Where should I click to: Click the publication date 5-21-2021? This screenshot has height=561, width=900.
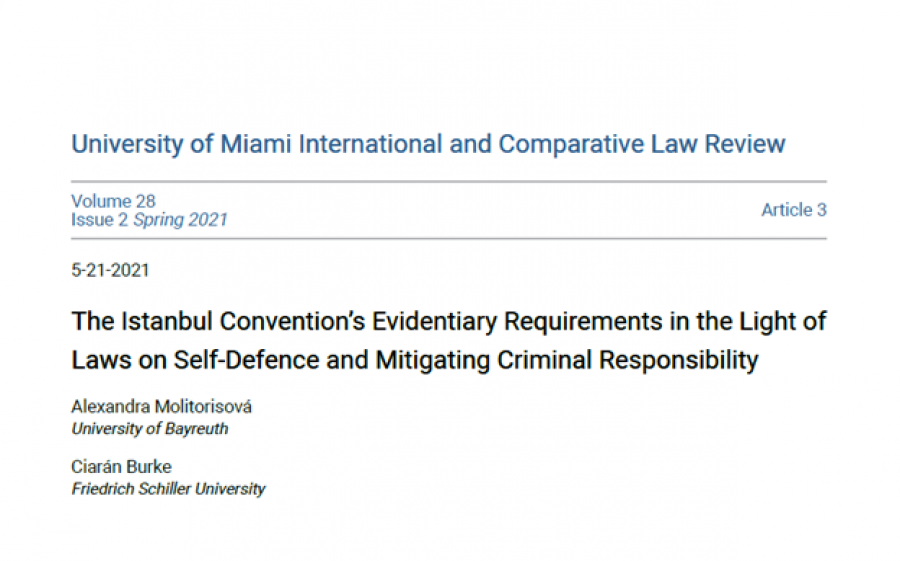pos(111,270)
